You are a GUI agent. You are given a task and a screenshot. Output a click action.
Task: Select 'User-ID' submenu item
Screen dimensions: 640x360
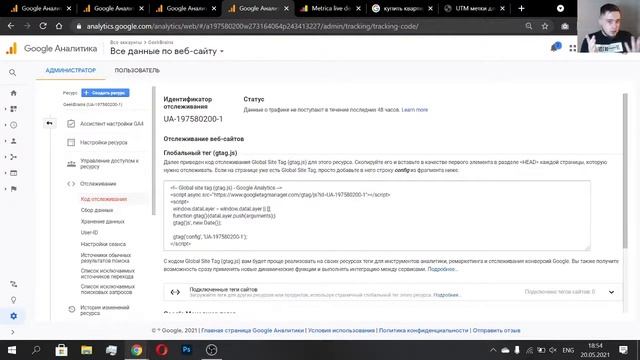(x=89, y=232)
